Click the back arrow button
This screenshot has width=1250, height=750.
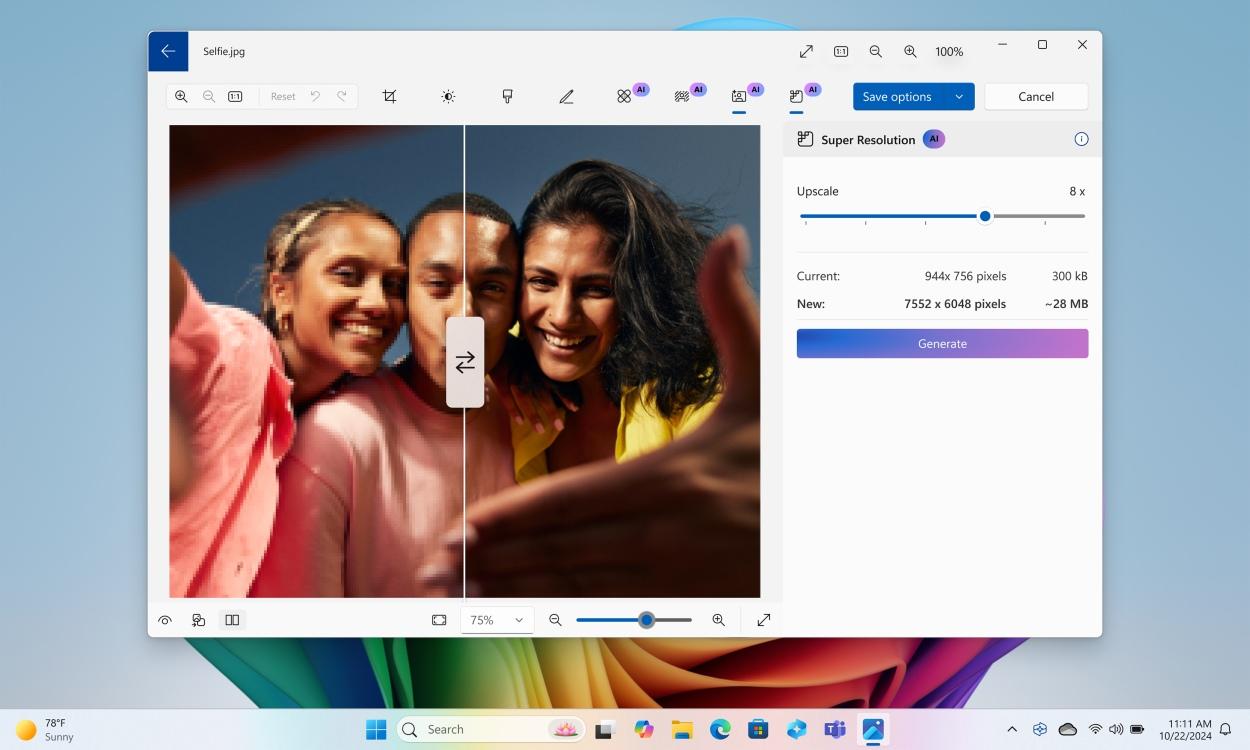pyautogui.click(x=168, y=51)
